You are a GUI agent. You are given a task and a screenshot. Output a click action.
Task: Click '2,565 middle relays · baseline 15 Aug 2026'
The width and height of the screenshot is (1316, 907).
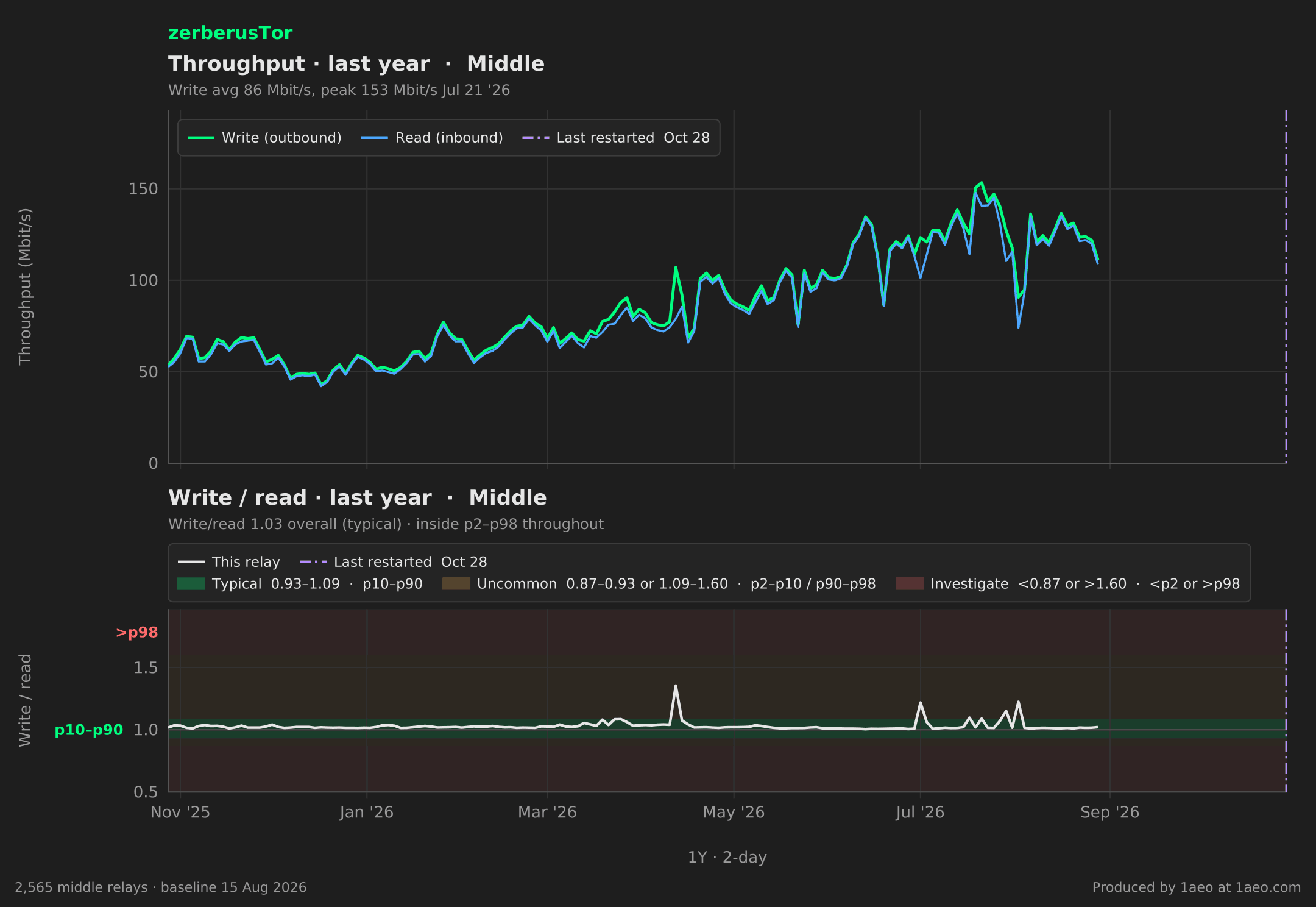coord(161,887)
